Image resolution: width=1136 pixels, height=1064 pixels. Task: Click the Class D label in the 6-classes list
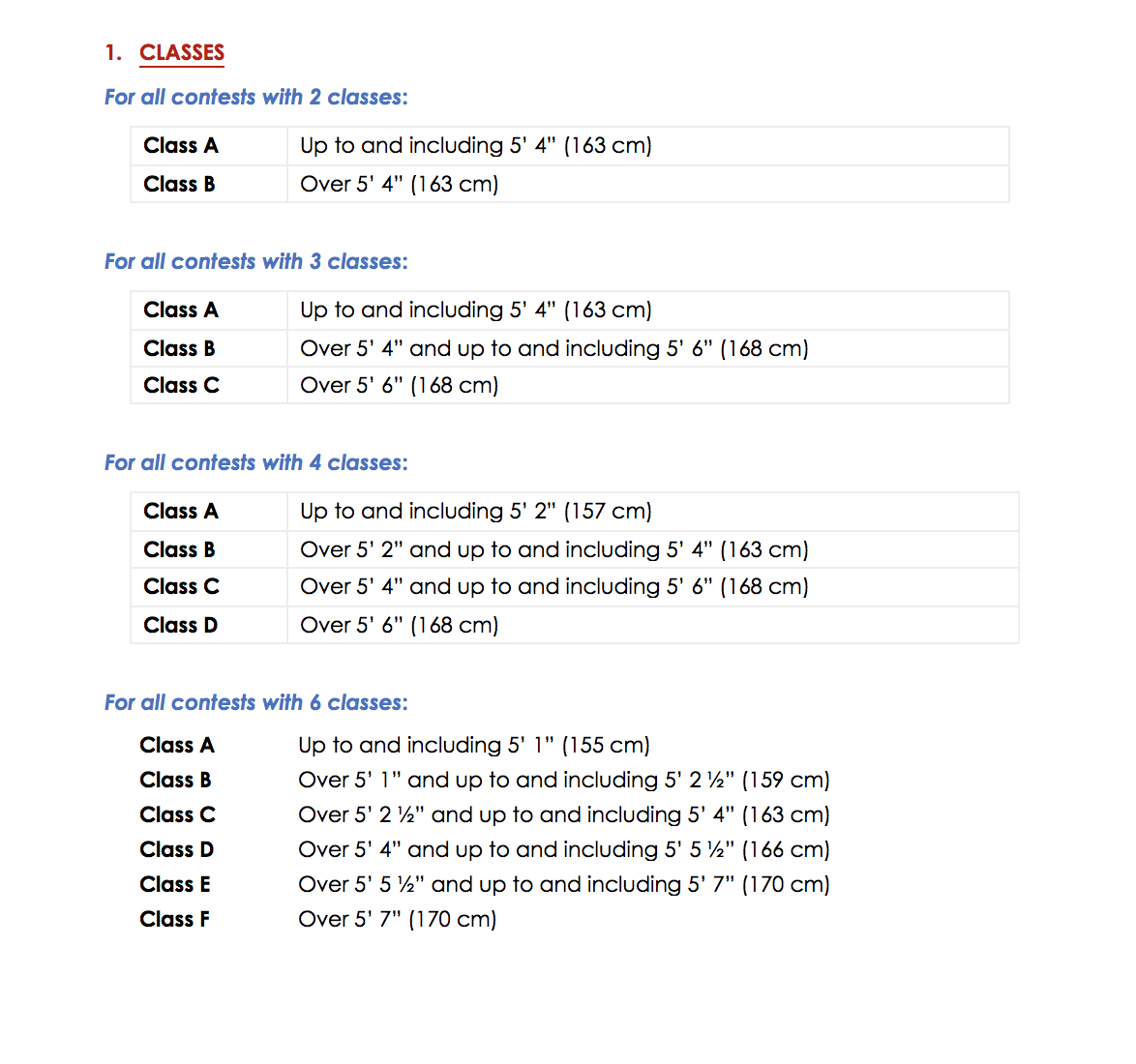[176, 850]
